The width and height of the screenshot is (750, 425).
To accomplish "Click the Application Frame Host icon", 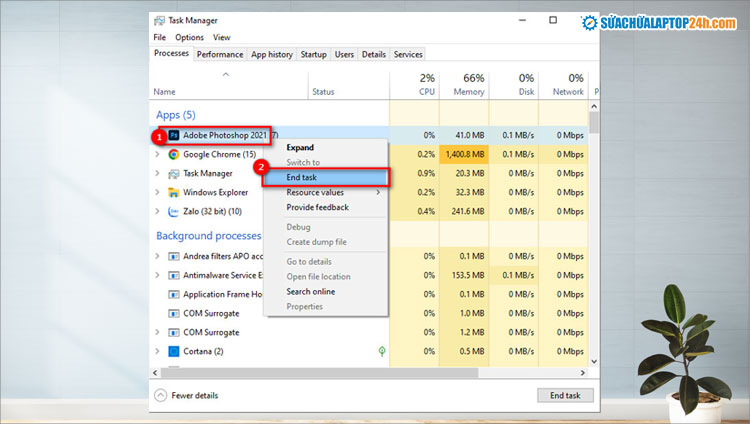I will [x=174, y=294].
